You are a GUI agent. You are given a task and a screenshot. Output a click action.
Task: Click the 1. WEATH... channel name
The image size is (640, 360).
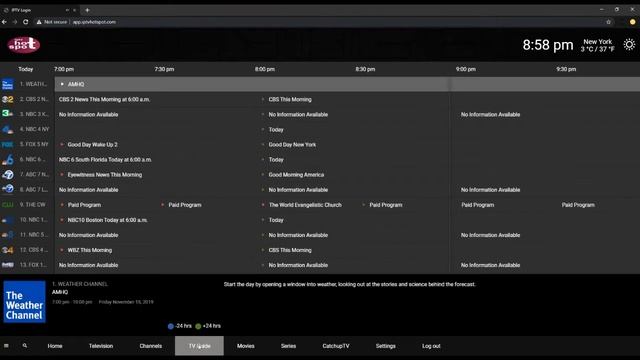[x=33, y=84]
